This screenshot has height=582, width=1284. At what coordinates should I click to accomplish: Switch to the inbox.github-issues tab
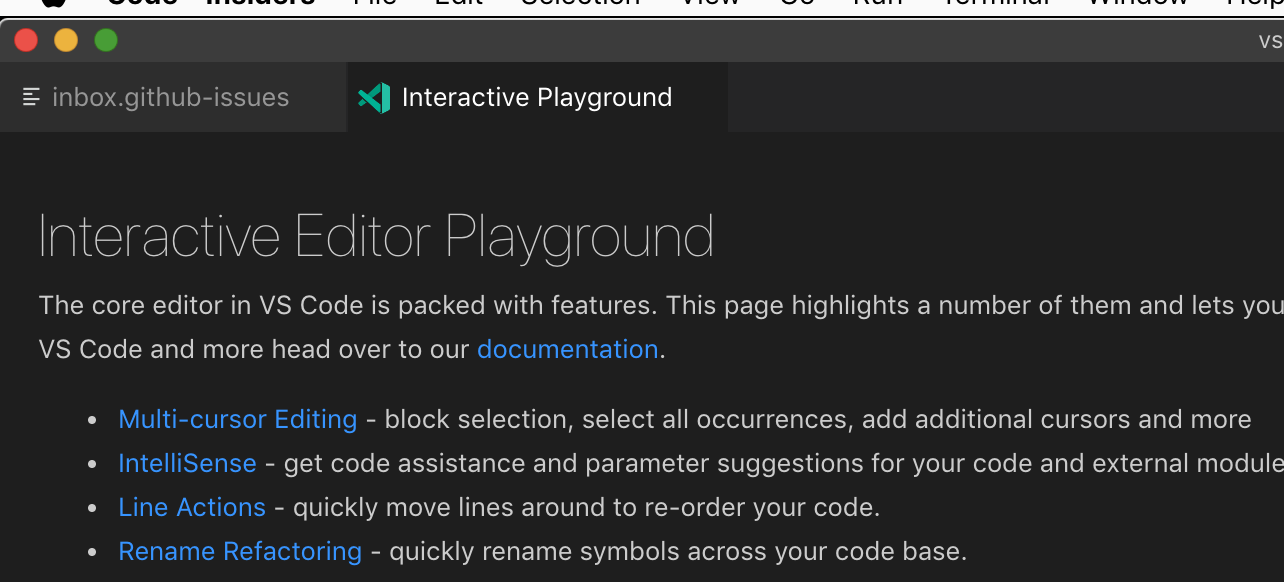coord(171,97)
